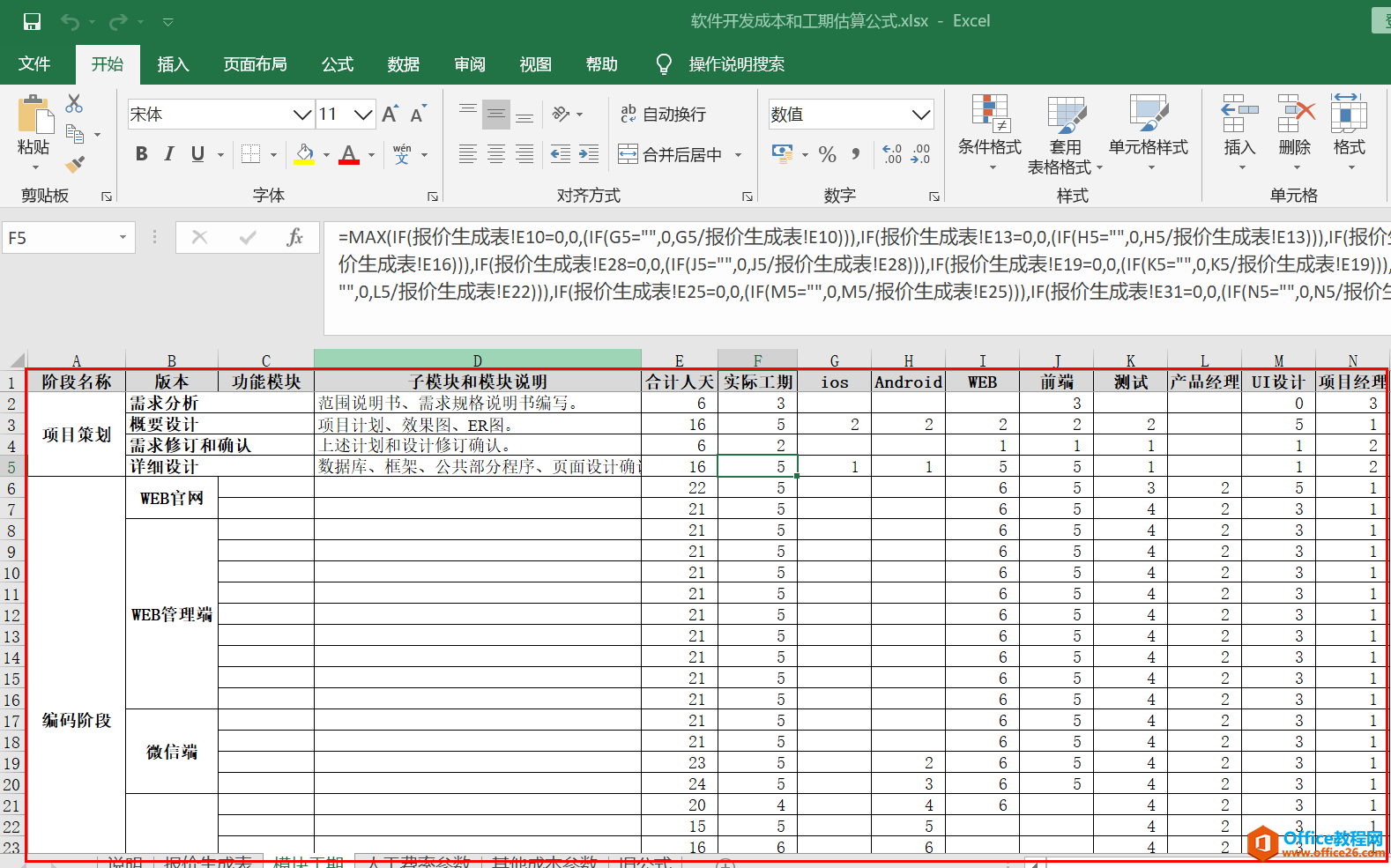Toggle center horizontal alignment

click(x=496, y=154)
